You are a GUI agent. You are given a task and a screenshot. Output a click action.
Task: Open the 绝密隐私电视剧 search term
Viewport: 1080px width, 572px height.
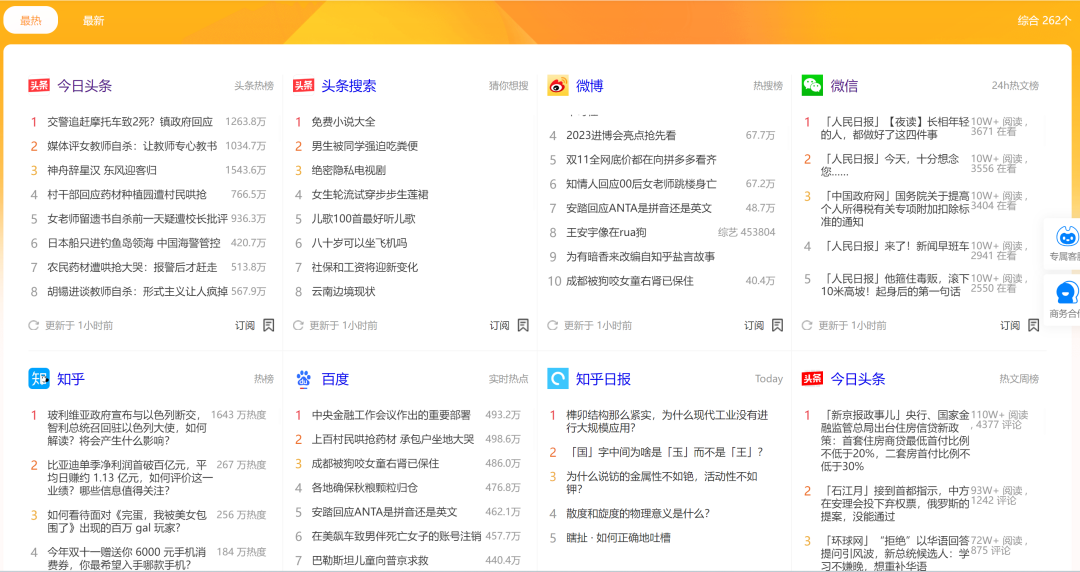click(349, 170)
